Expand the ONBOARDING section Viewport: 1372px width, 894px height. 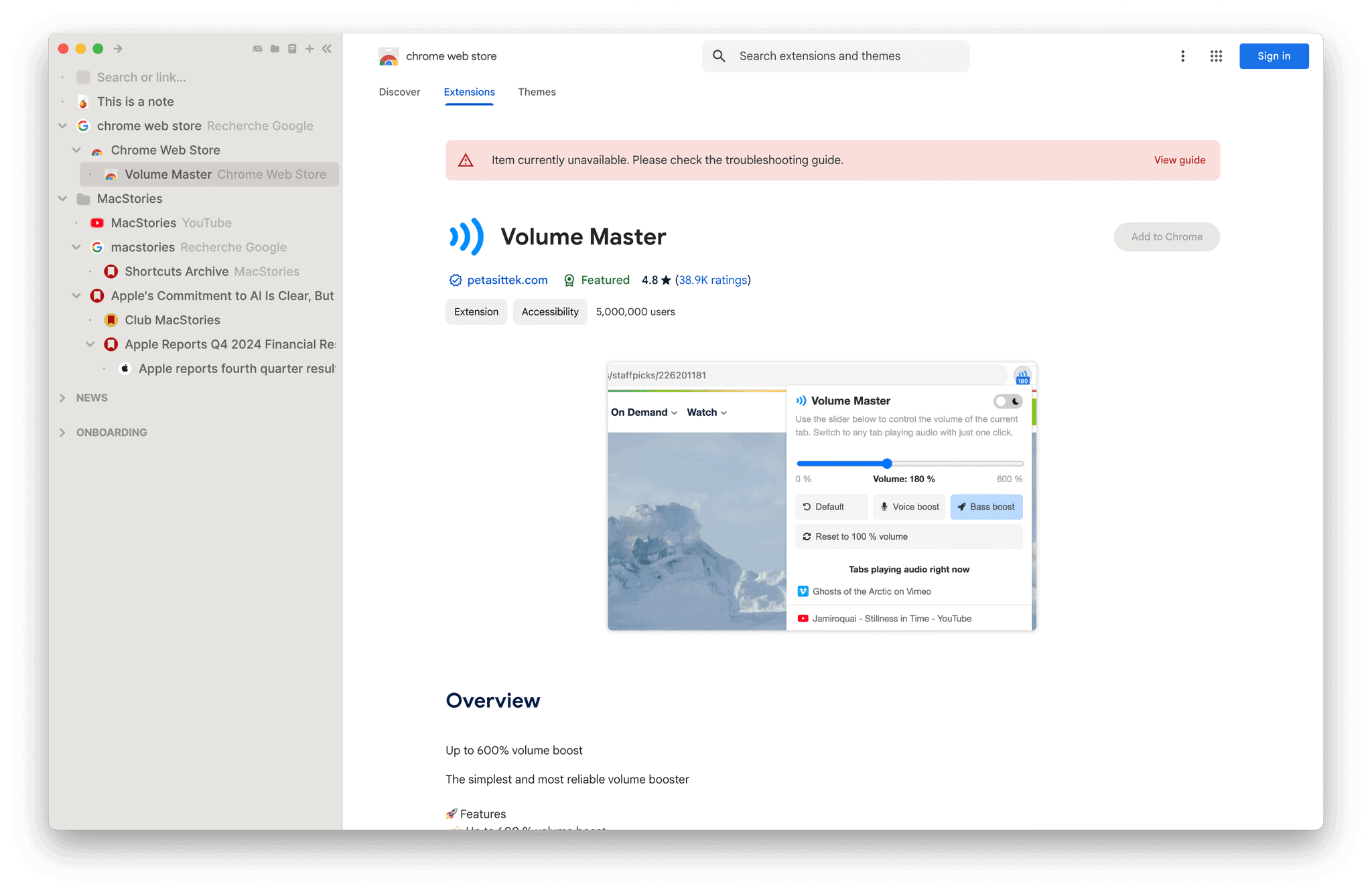tap(62, 433)
